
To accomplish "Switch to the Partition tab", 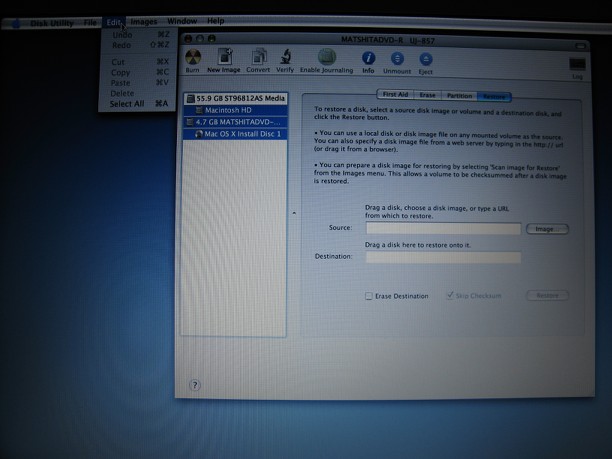I will 458,95.
